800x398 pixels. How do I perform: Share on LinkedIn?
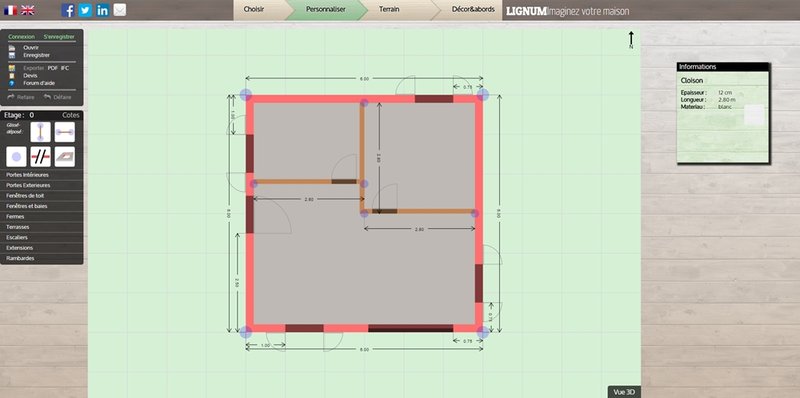click(103, 10)
